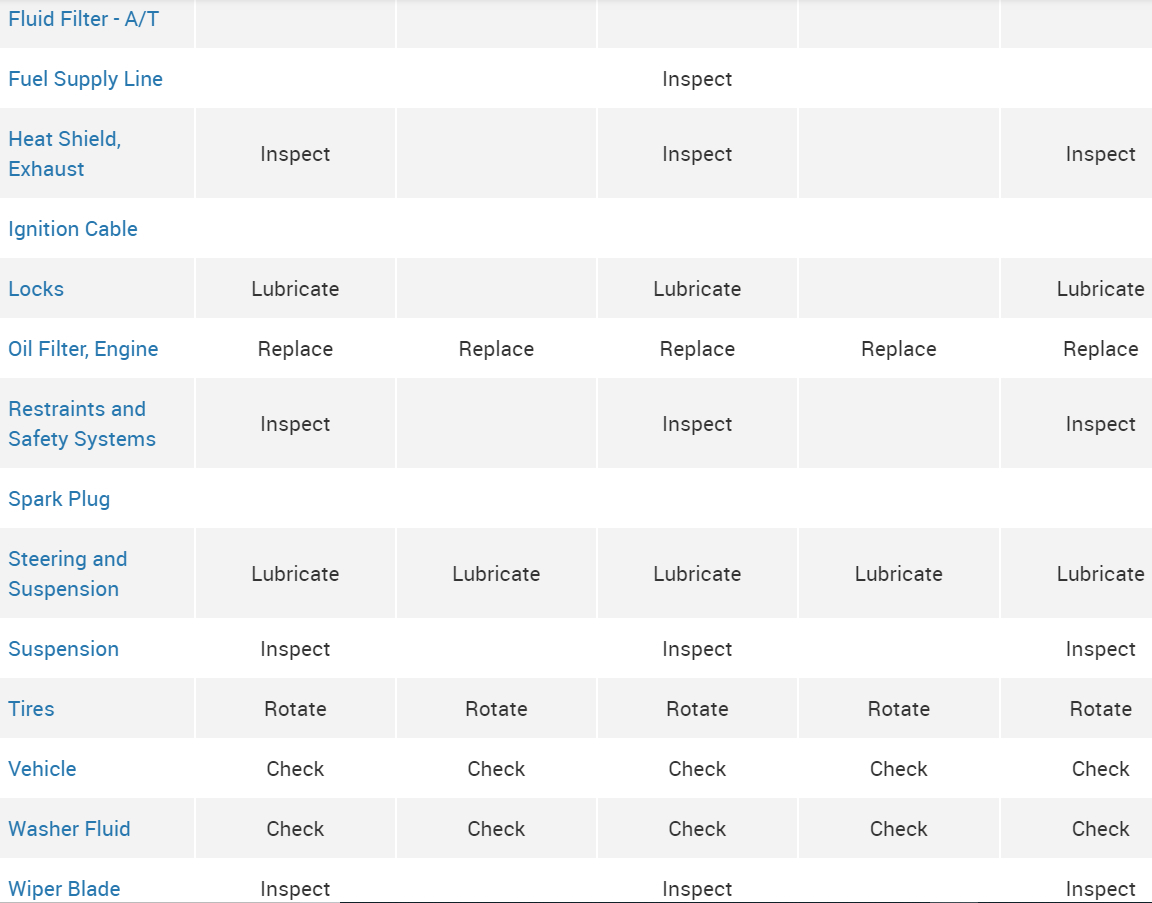
Task: Select the first Check cell in Washer Fluid row
Action: pyautogui.click(x=295, y=829)
